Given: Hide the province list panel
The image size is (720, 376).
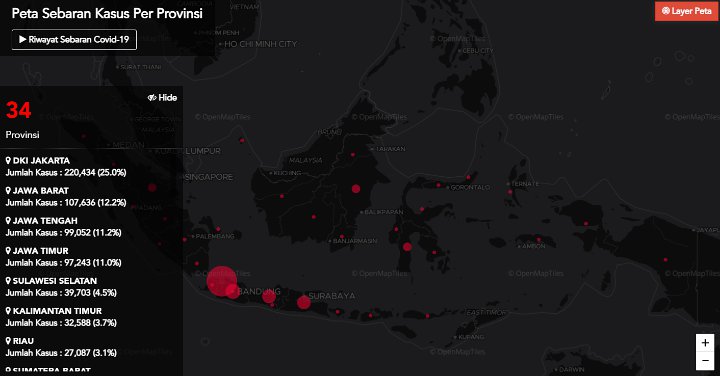Looking at the screenshot, I should tap(163, 97).
